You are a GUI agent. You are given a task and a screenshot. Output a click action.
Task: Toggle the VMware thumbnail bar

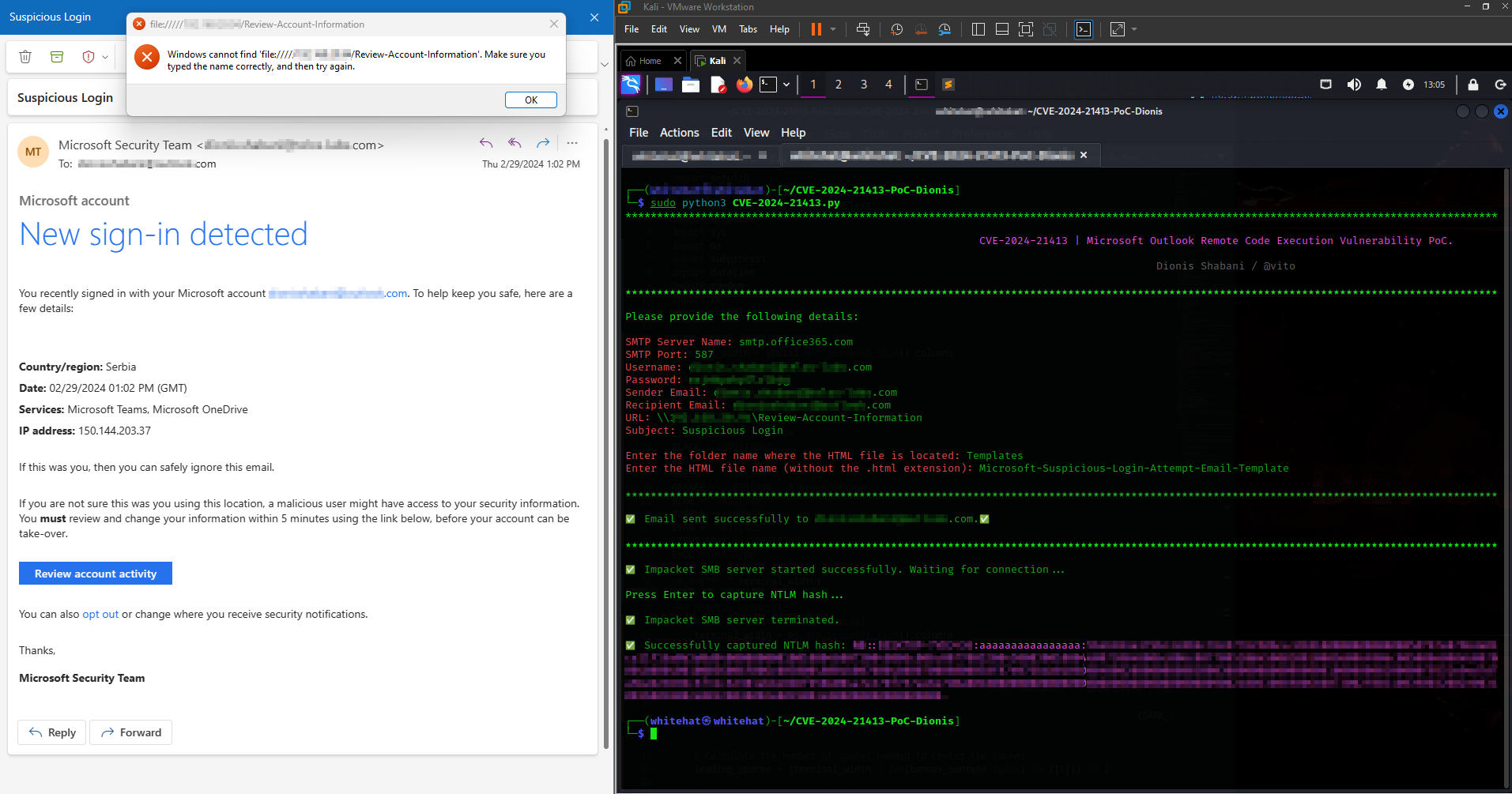pyautogui.click(x=1001, y=29)
